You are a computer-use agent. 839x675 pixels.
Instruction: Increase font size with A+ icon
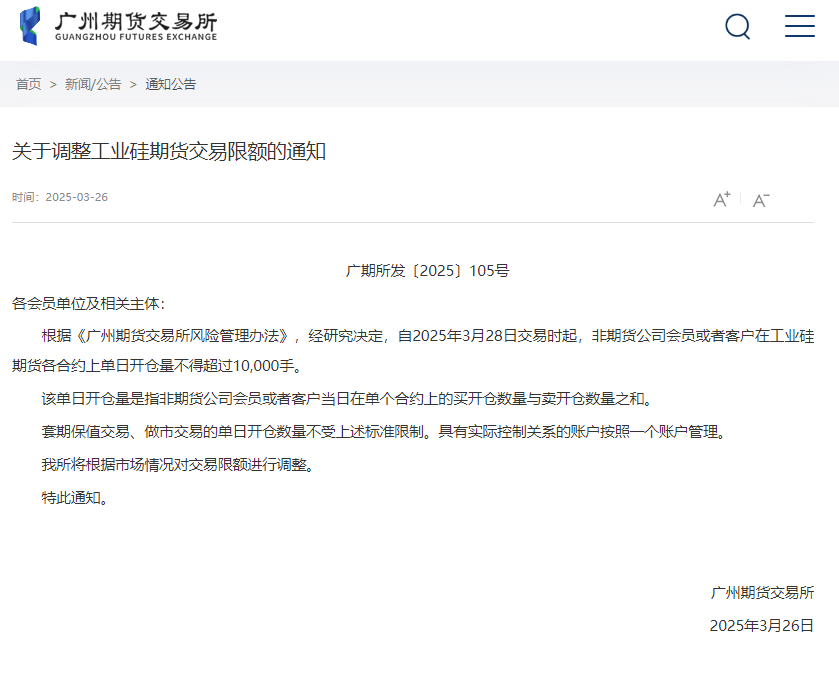point(722,199)
